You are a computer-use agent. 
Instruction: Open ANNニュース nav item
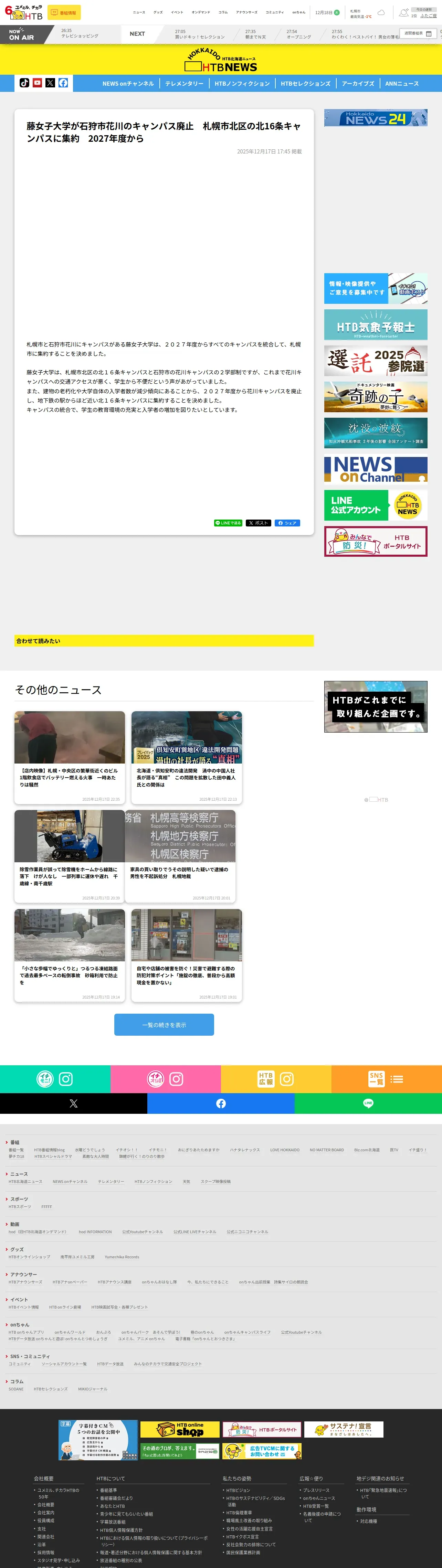(402, 83)
